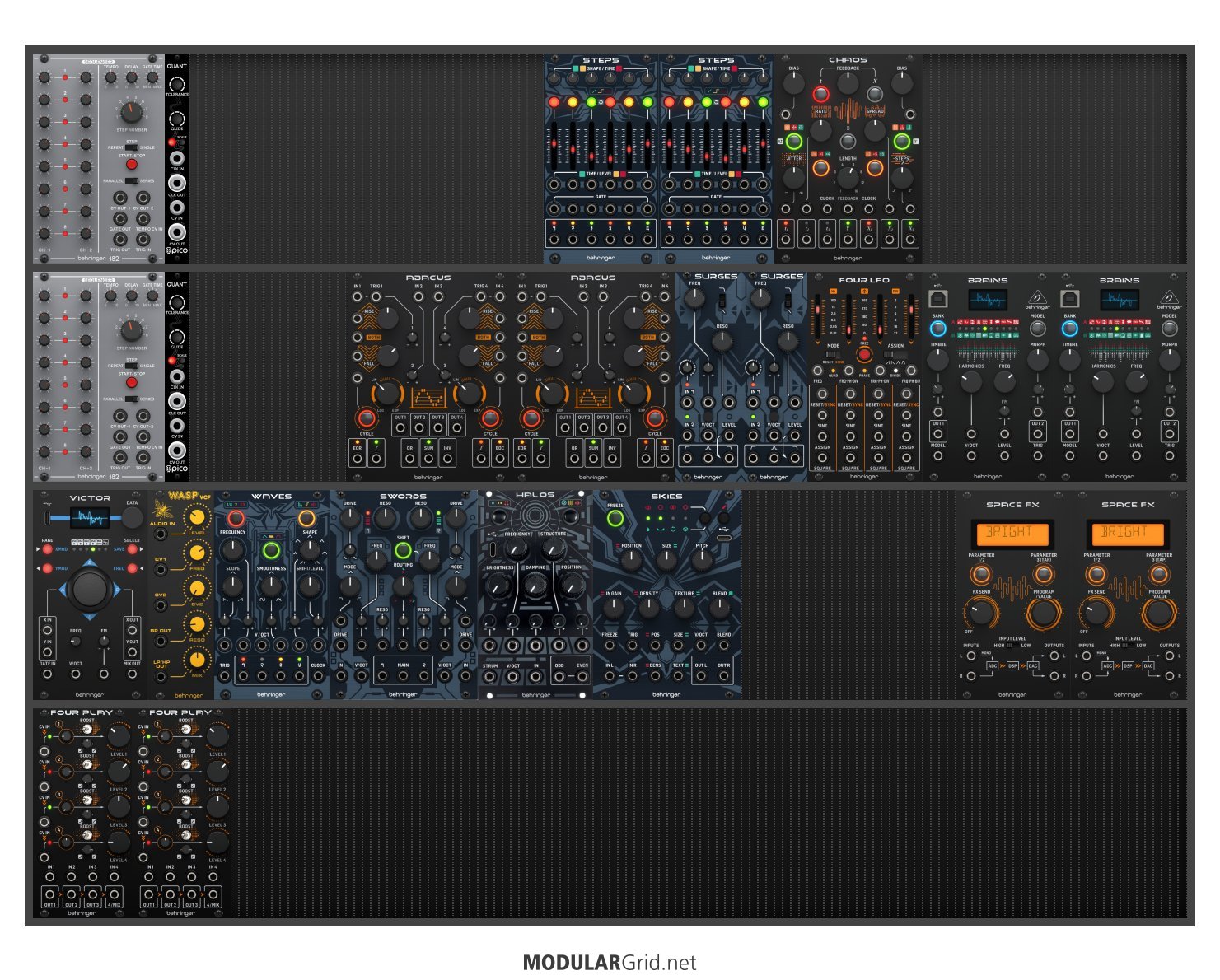Image resolution: width=1220 pixels, height=980 pixels.
Task: Click the In L jack on Skies
Action: point(610,677)
